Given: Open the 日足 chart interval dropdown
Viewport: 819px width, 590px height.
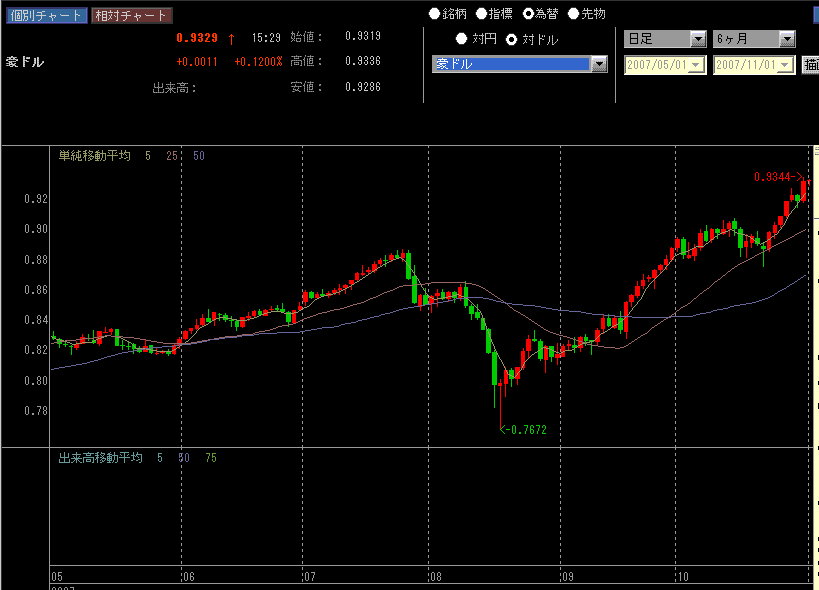Looking at the screenshot, I should tap(698, 39).
